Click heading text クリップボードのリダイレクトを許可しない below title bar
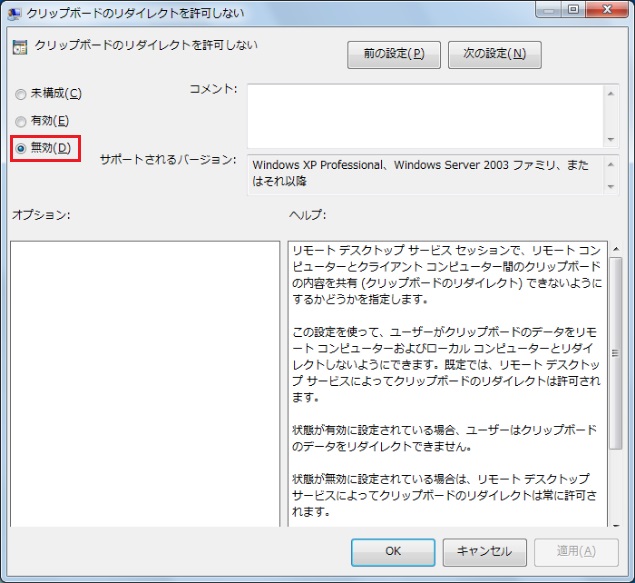Screen dimensions: 635x583 146,45
